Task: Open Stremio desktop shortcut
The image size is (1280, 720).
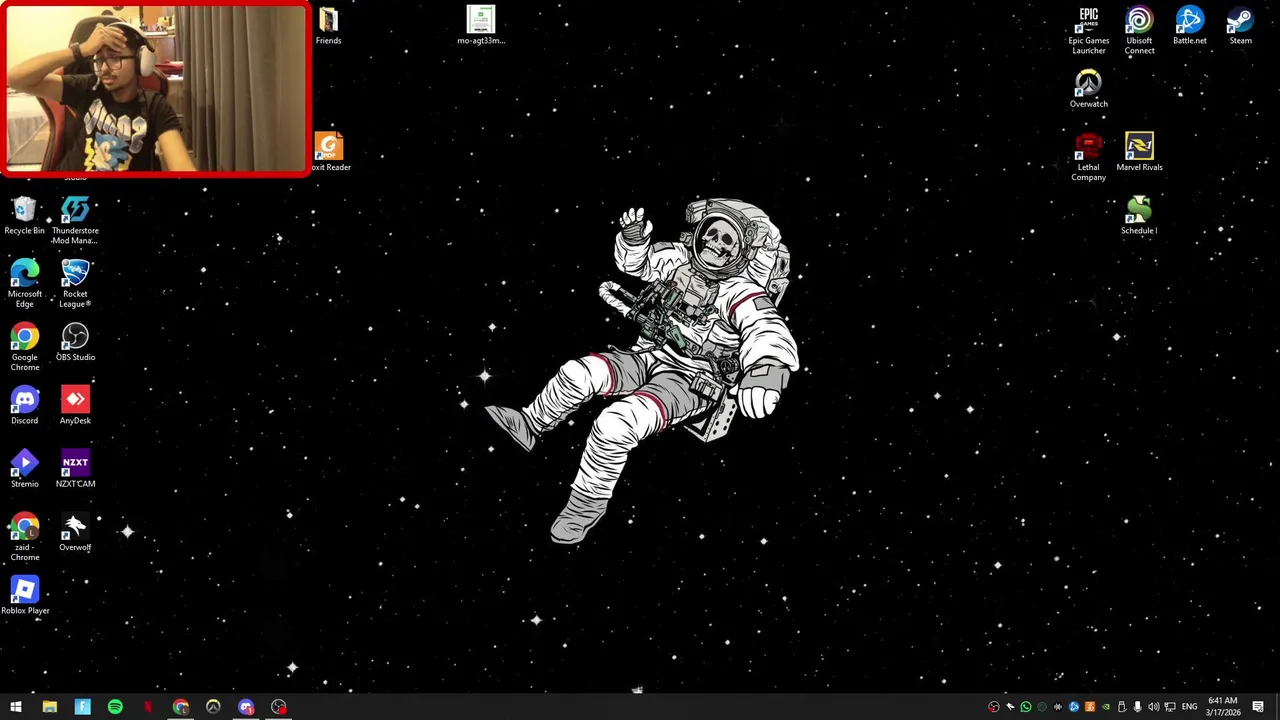Action: coord(25,469)
